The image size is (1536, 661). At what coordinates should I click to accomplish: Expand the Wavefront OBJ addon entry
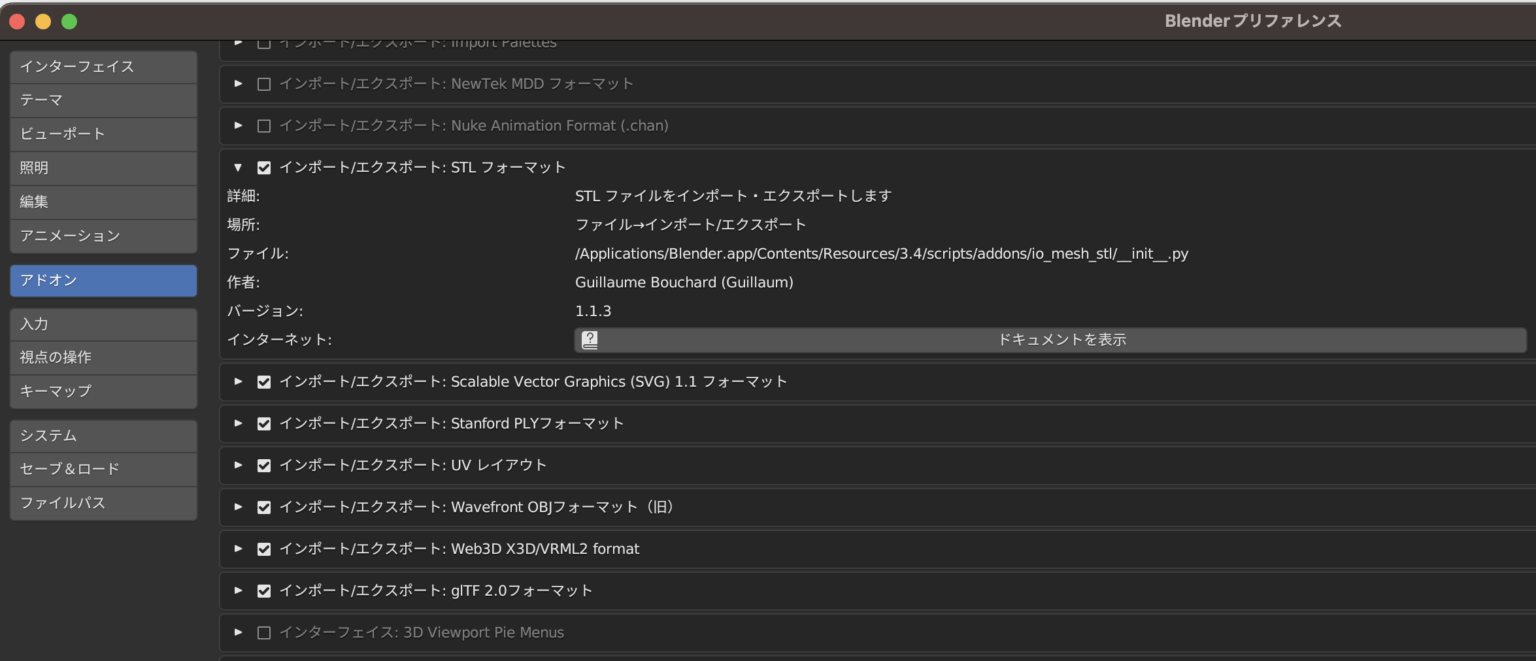(x=238, y=507)
